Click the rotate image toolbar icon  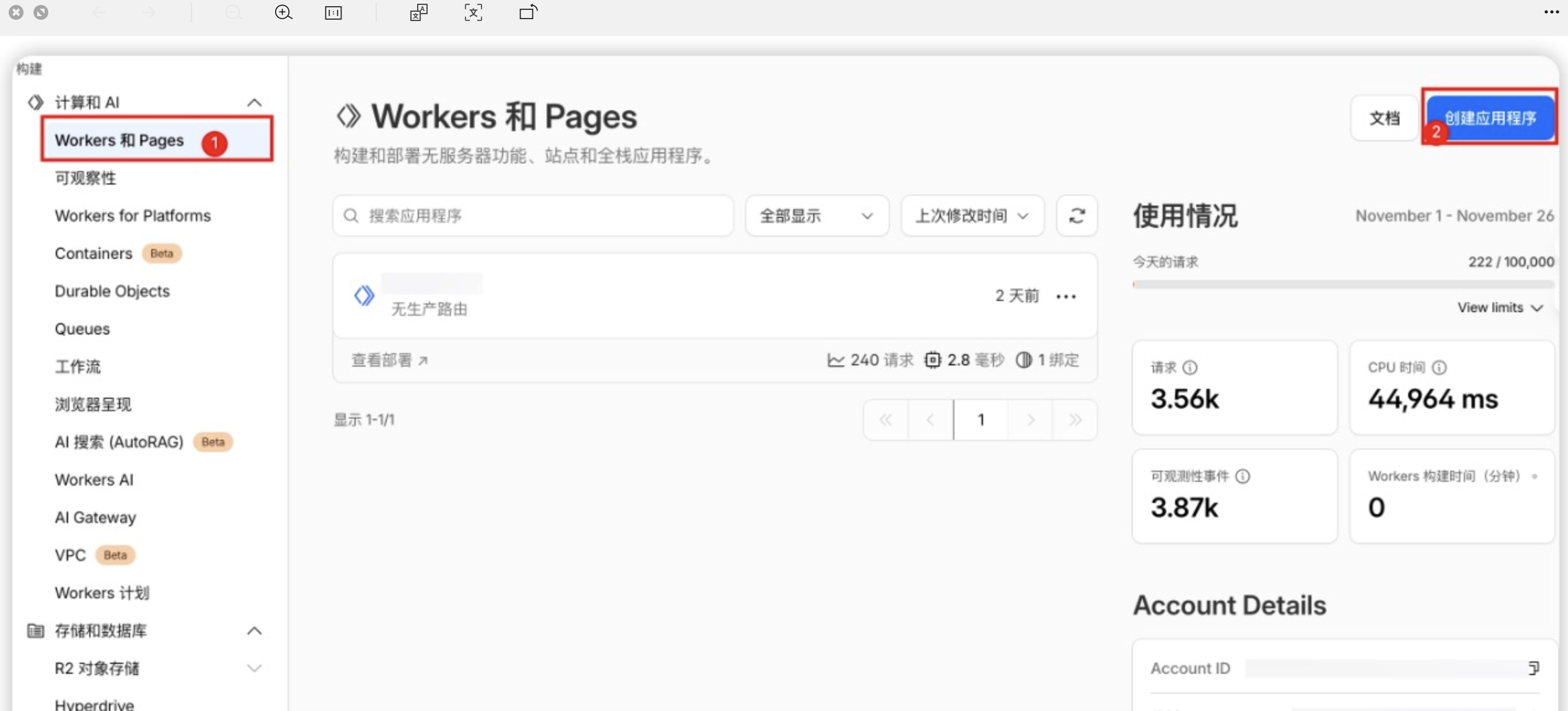click(x=528, y=12)
